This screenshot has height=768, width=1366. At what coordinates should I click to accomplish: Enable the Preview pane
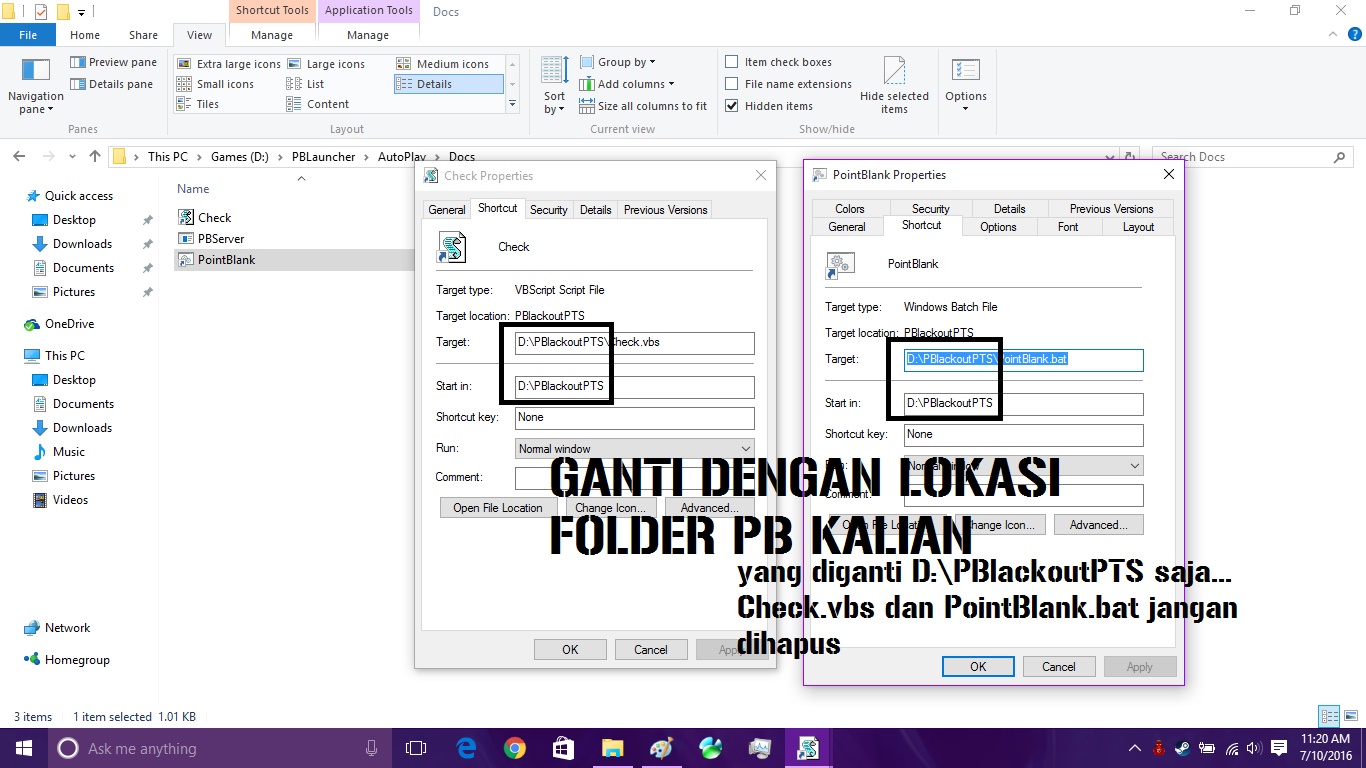tap(113, 62)
